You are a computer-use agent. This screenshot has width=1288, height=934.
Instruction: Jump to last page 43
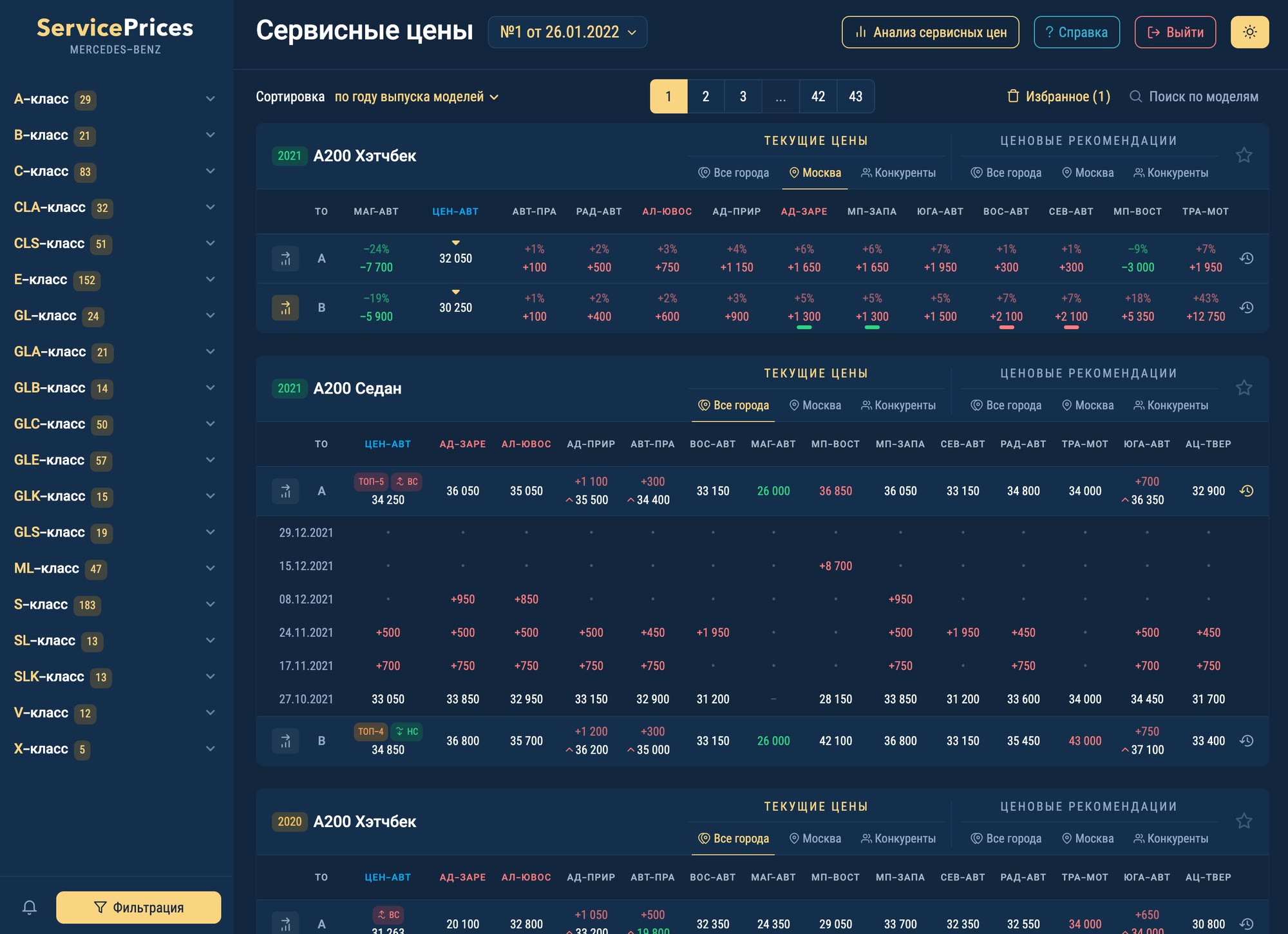tap(855, 97)
